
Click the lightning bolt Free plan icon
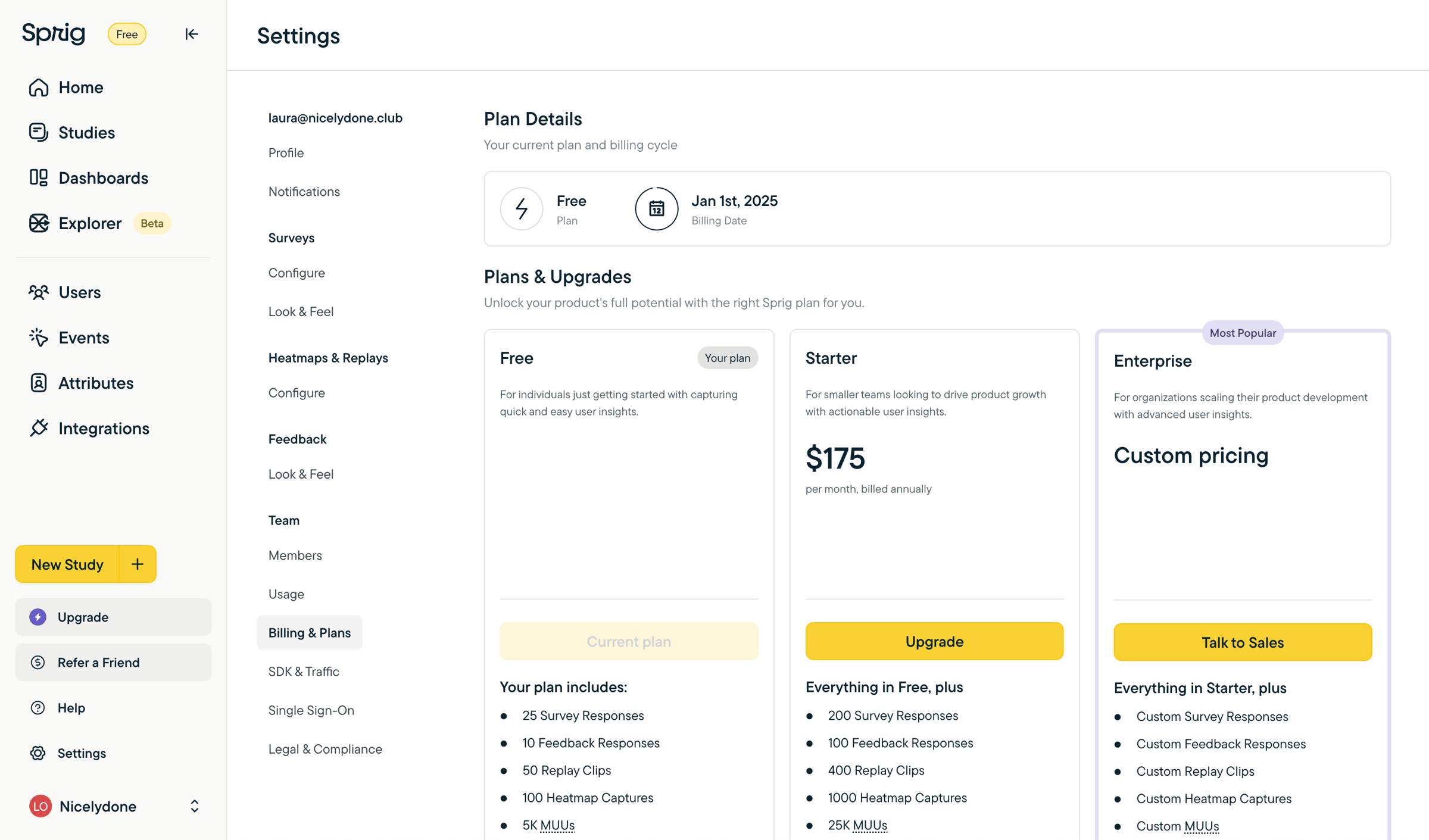pos(522,208)
